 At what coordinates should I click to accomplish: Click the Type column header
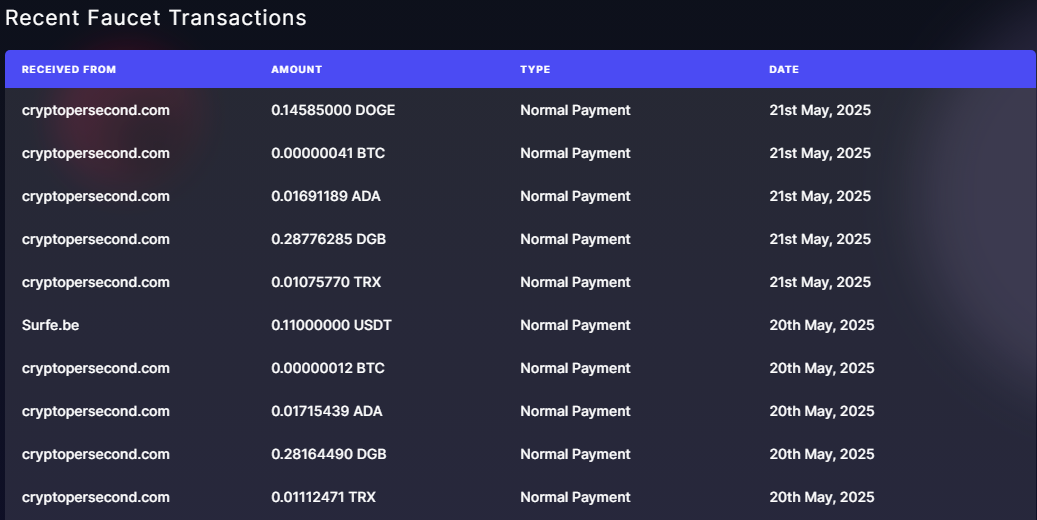[x=535, y=70]
